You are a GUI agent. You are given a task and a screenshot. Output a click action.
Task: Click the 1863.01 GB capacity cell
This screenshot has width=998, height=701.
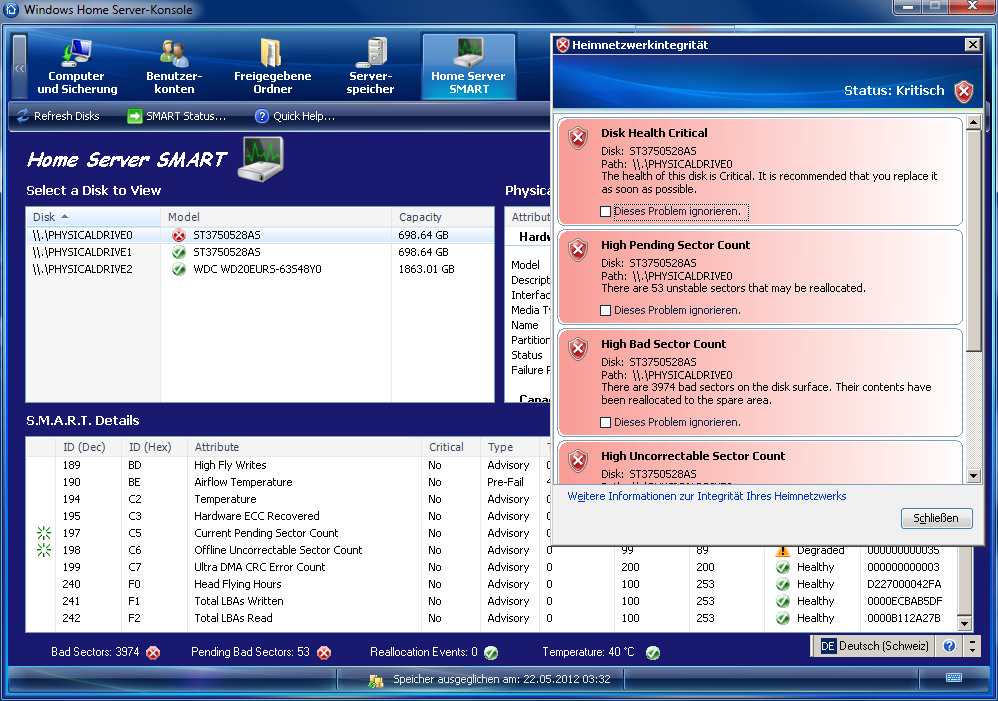pos(426,269)
